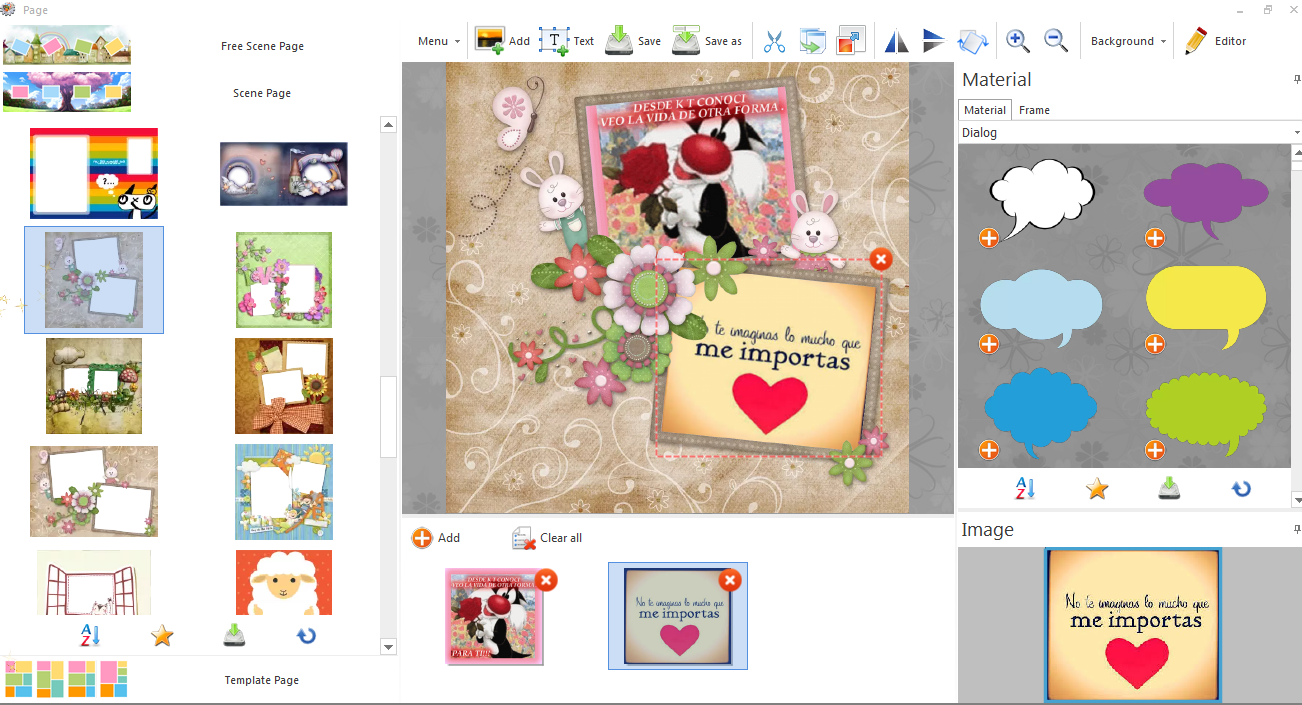The width and height of the screenshot is (1302, 705).
Task: Add the green scalloped speech bubble
Action: pyautogui.click(x=1155, y=450)
